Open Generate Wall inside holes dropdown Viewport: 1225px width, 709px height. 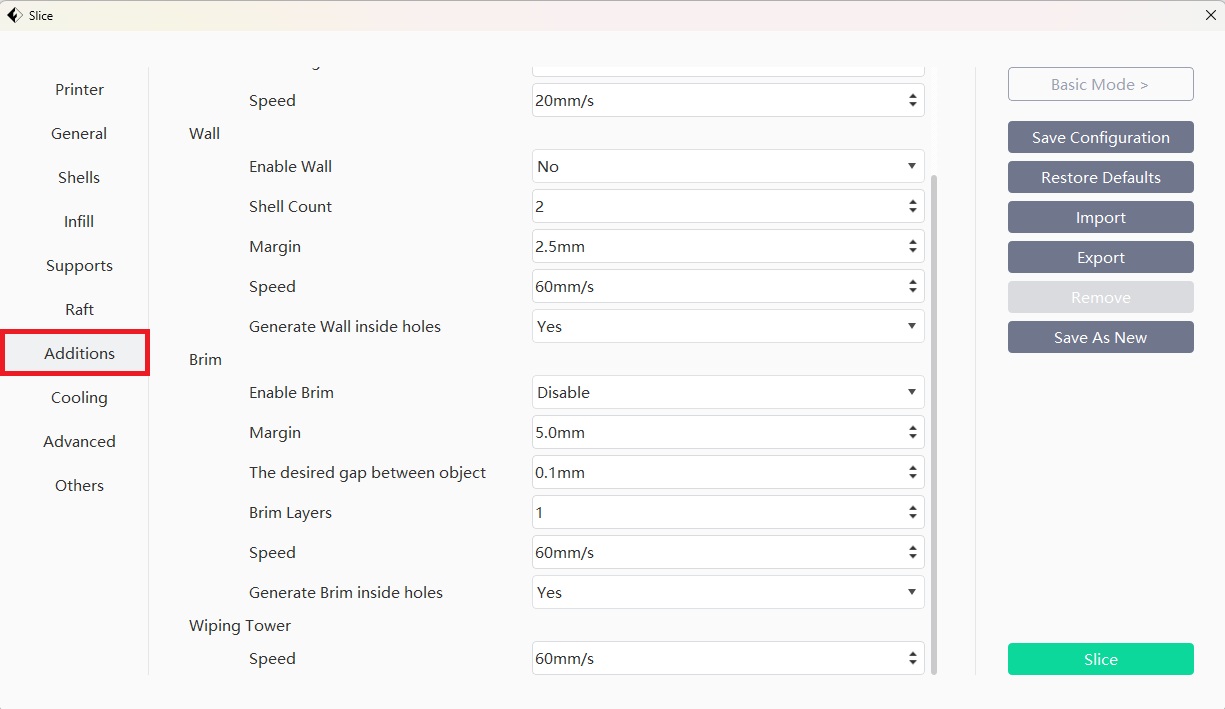click(x=727, y=326)
